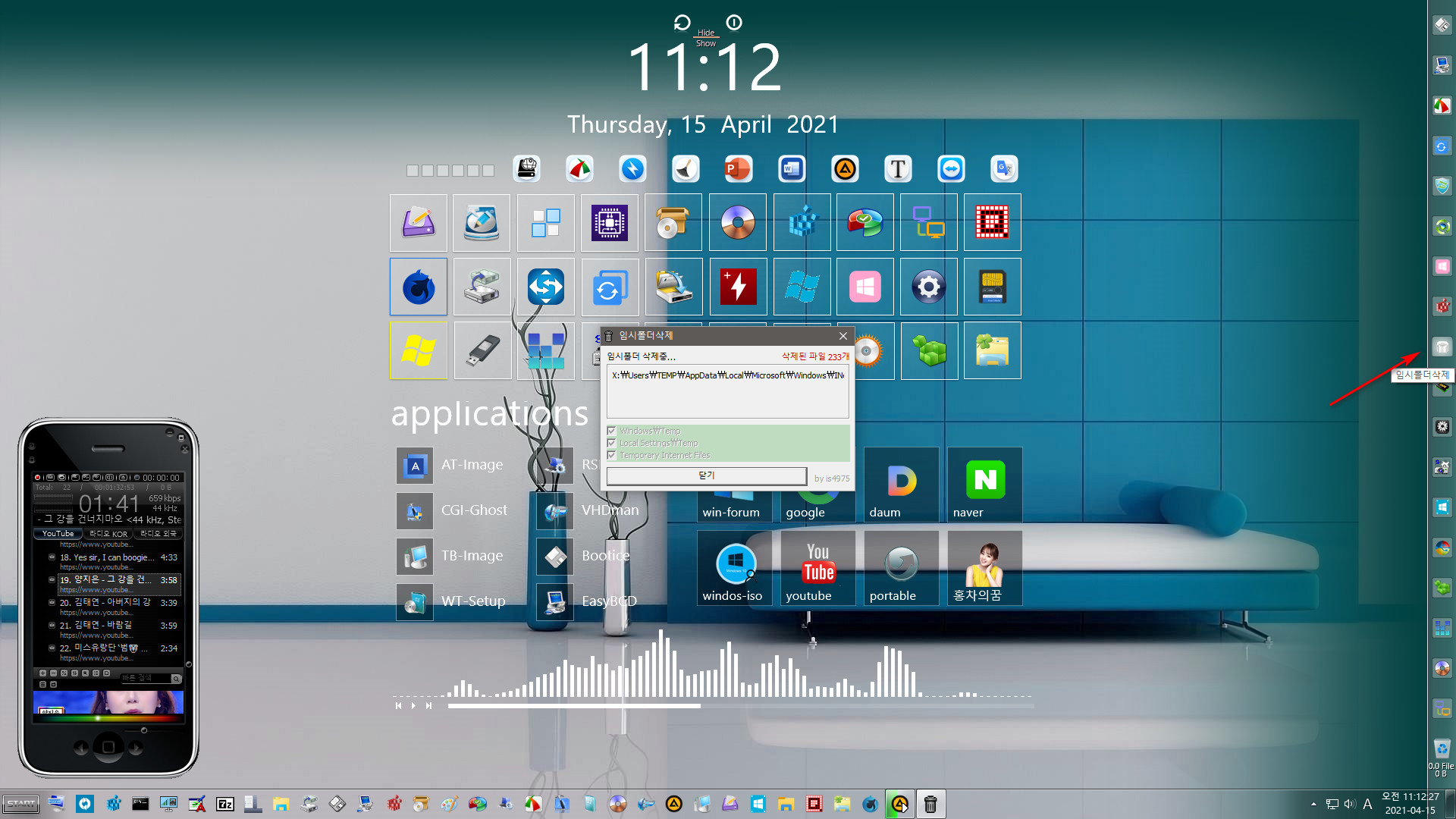
Task: Click the START button on the taskbar
Action: click(x=21, y=804)
